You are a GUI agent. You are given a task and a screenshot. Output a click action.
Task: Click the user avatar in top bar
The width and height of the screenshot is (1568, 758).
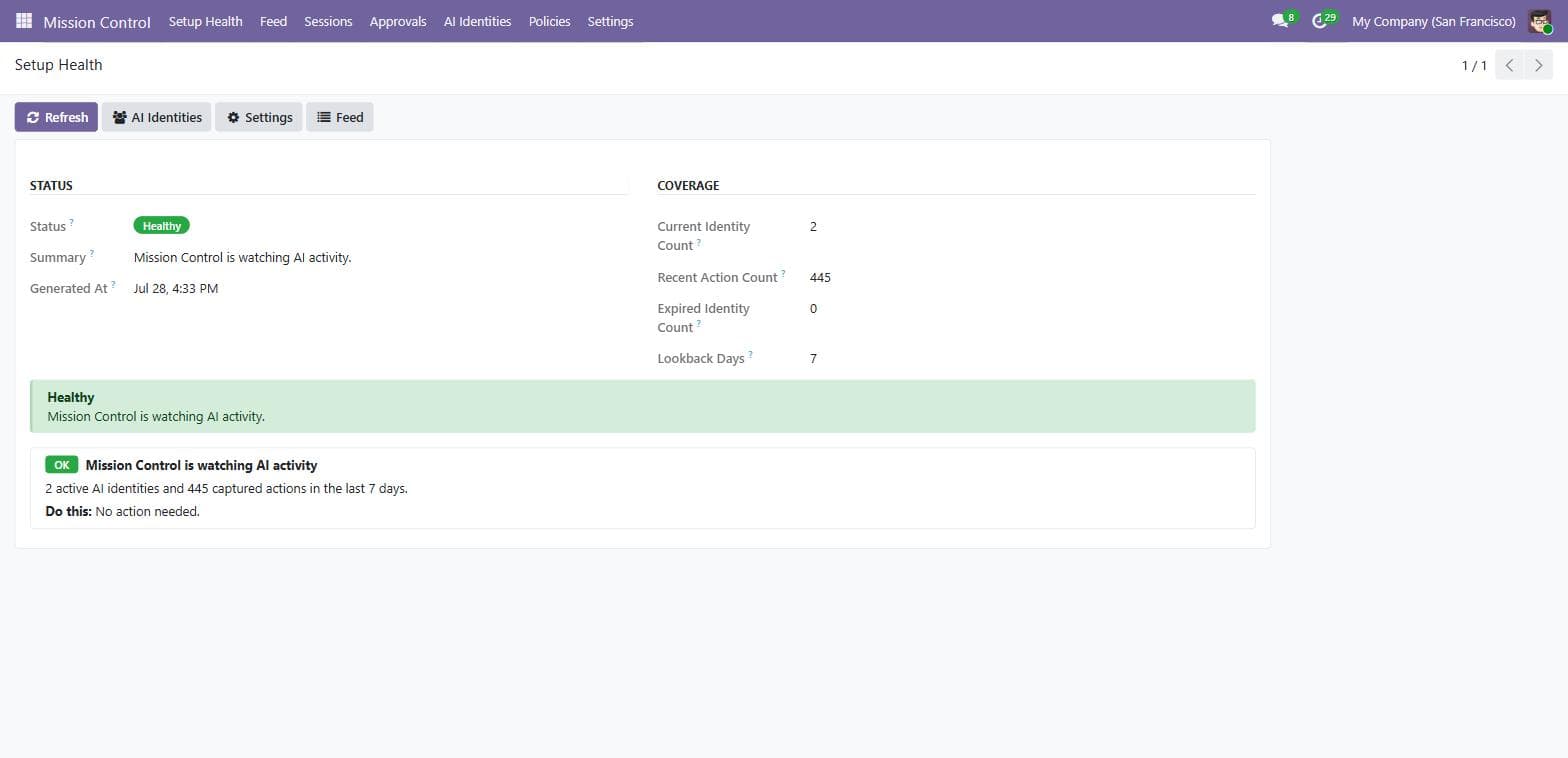tap(1540, 21)
